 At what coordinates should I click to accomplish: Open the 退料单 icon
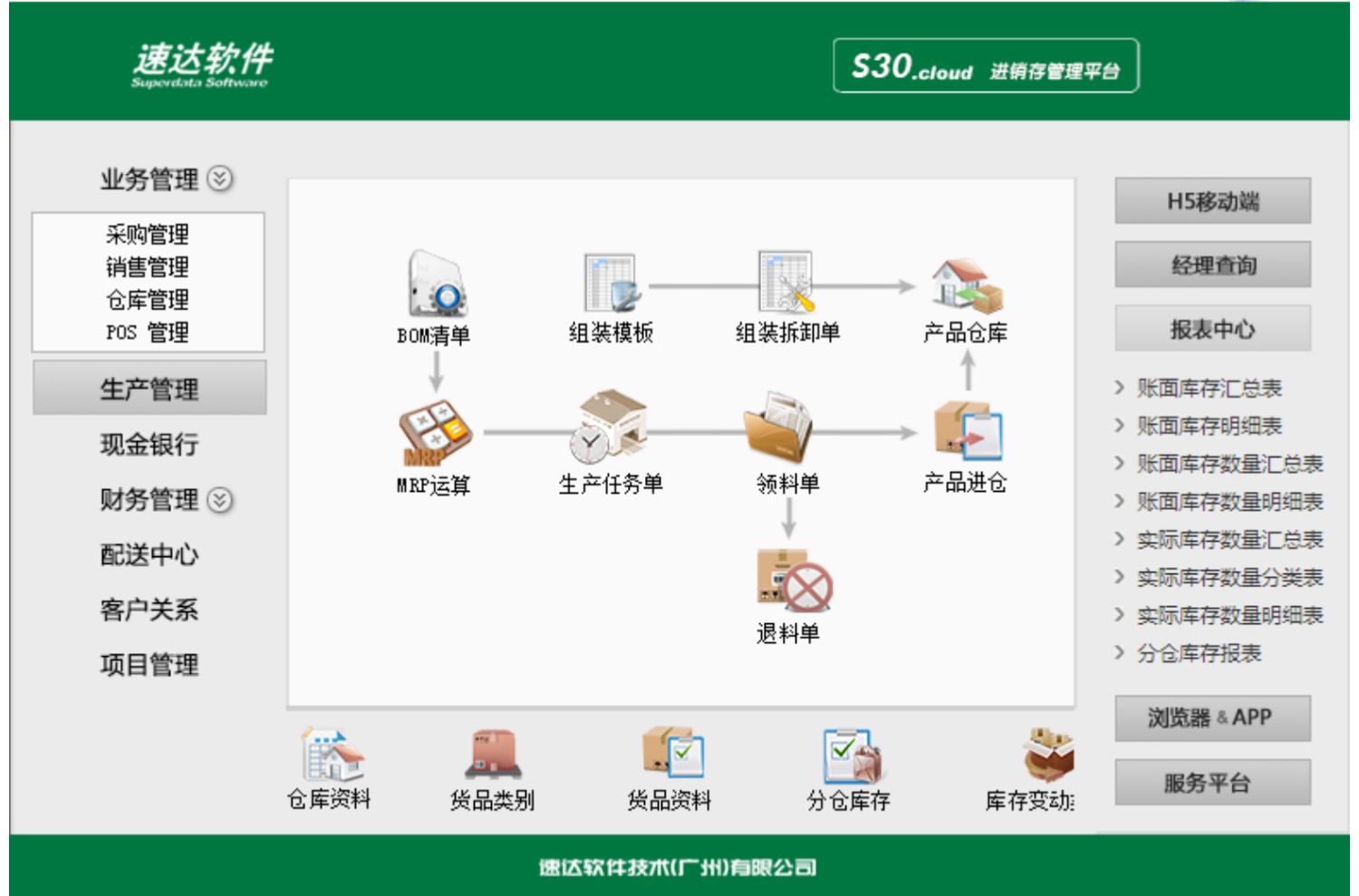[x=794, y=581]
